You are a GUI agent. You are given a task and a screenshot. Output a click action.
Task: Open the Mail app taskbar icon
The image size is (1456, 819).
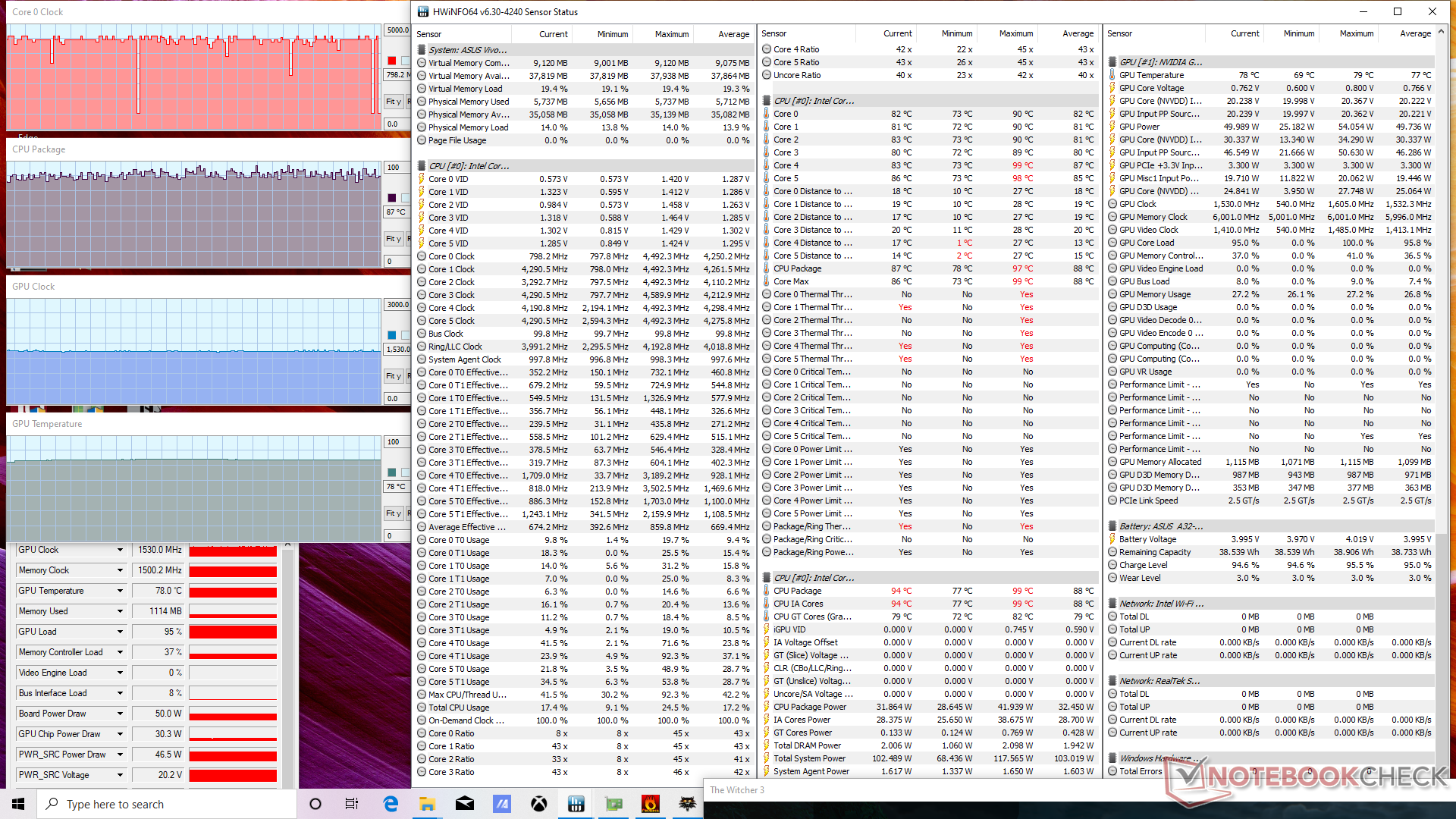(x=465, y=804)
